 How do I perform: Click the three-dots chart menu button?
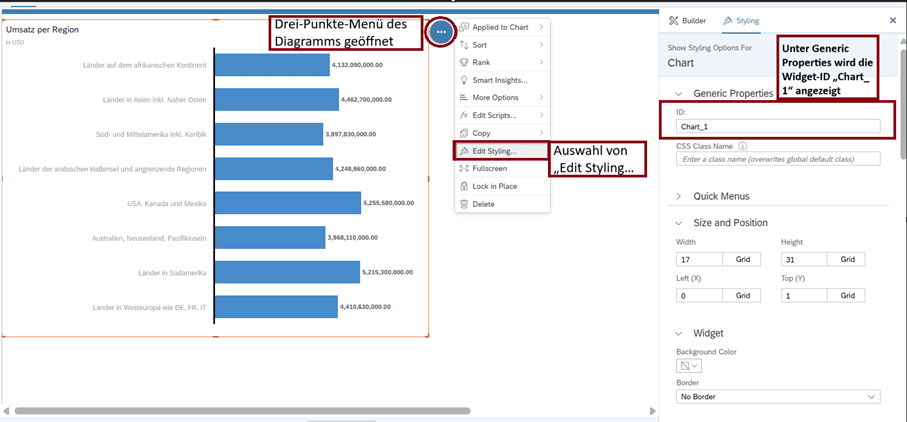pyautogui.click(x=440, y=32)
